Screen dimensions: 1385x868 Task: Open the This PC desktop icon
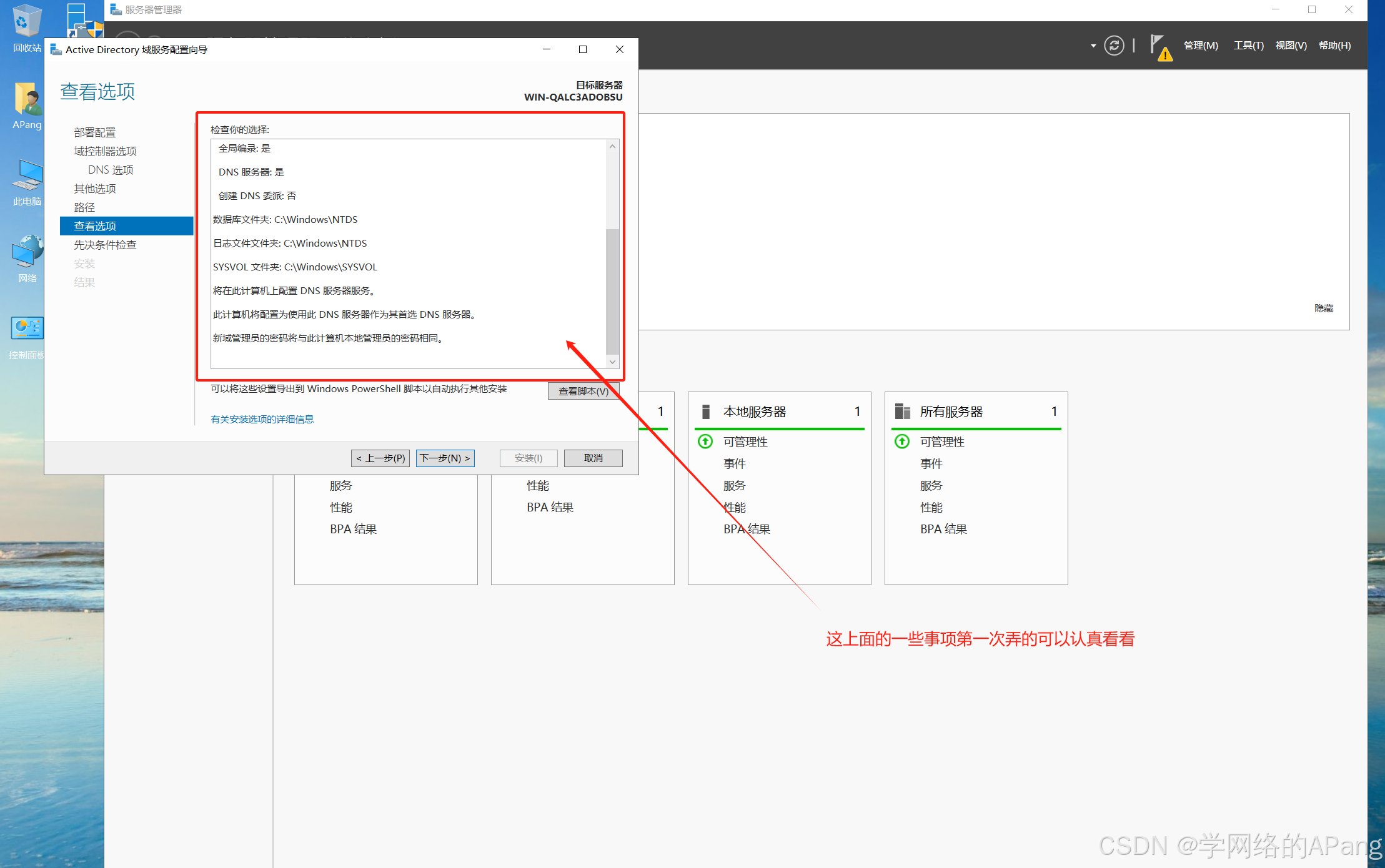click(27, 177)
